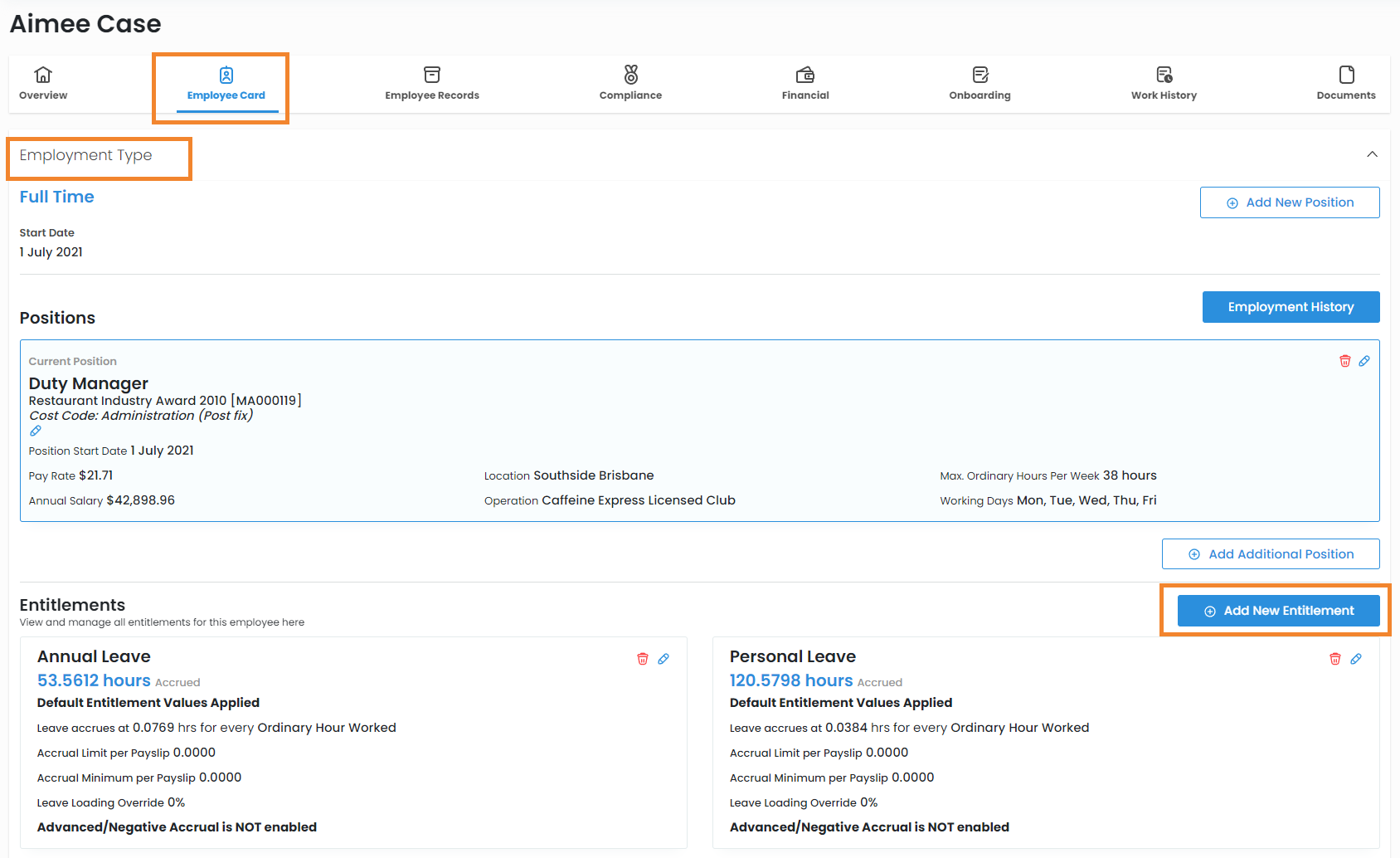Screen dimensions: 1400x858
Task: View the Work History tab
Action: point(1164,84)
